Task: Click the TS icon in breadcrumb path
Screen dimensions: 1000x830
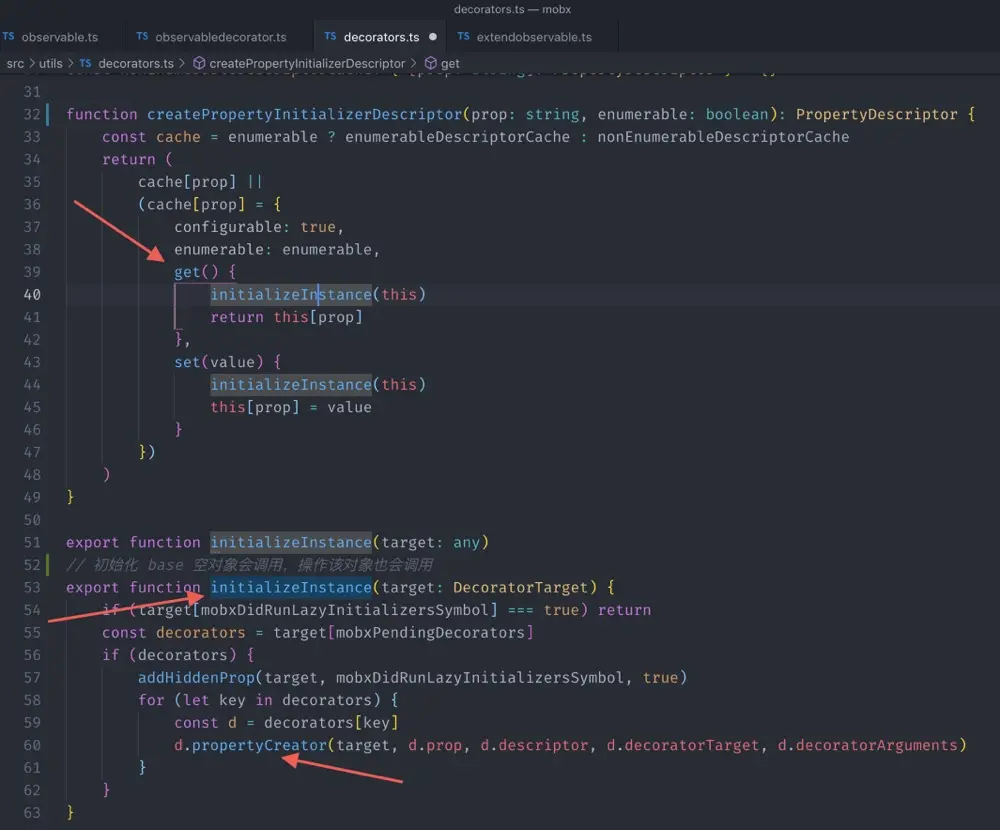Action: [x=85, y=63]
